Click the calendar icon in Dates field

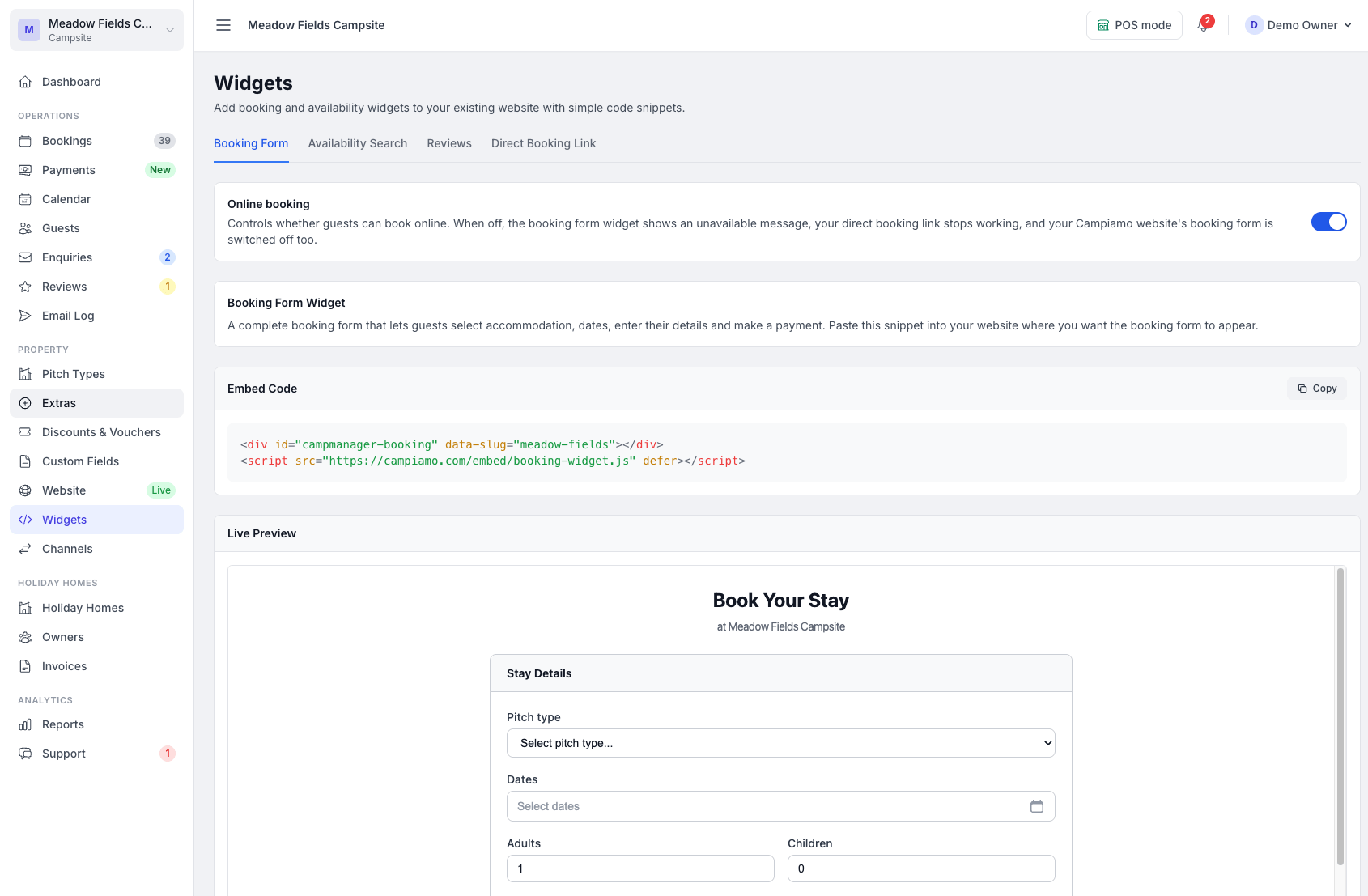click(1037, 806)
